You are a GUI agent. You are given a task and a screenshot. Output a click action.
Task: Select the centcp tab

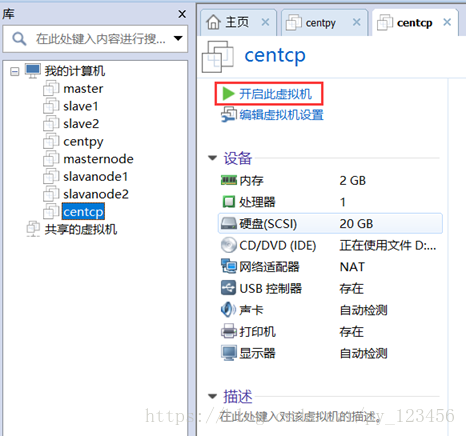pyautogui.click(x=415, y=23)
